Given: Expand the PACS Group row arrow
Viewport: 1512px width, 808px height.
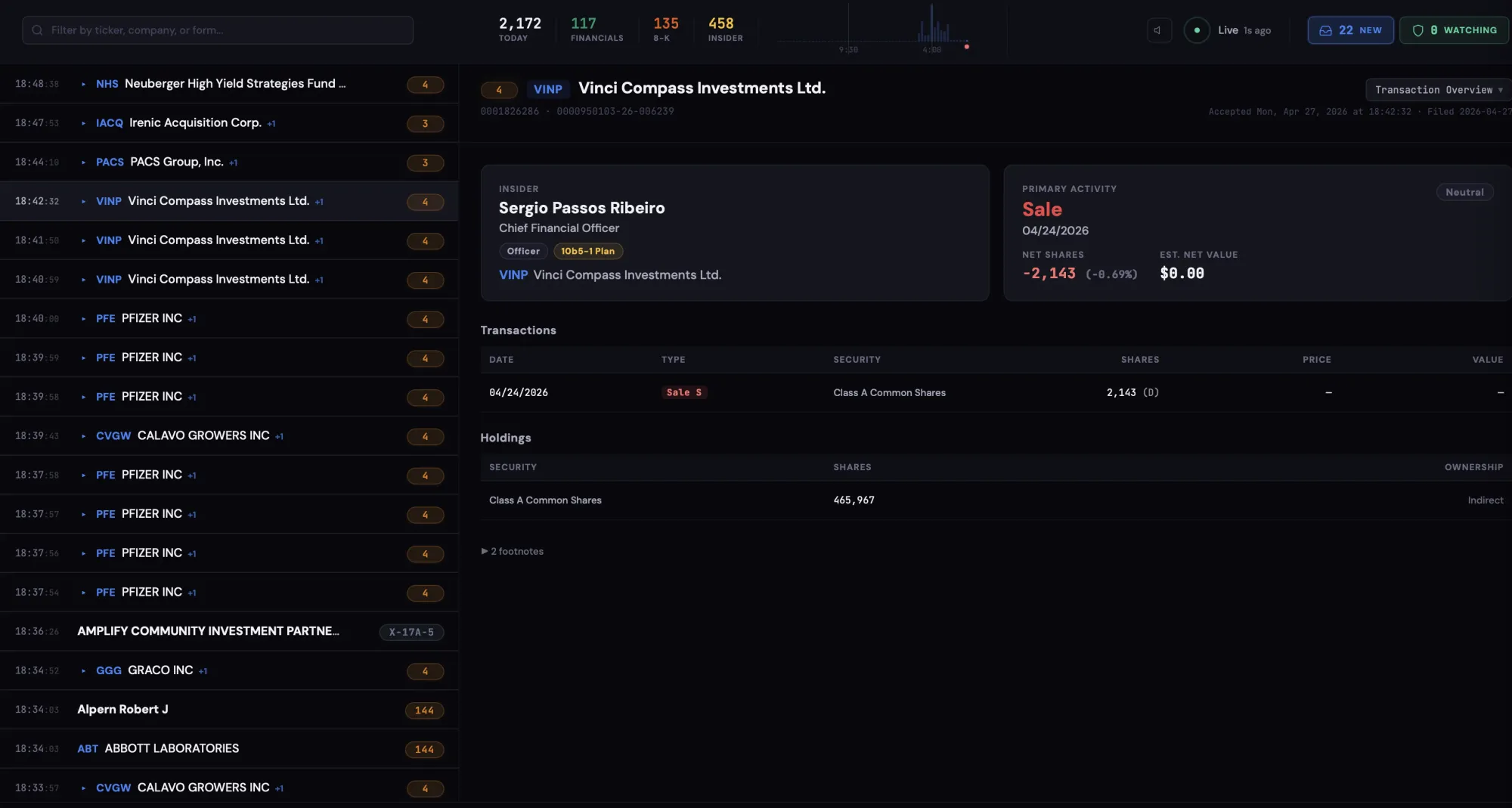Looking at the screenshot, I should 83,163.
